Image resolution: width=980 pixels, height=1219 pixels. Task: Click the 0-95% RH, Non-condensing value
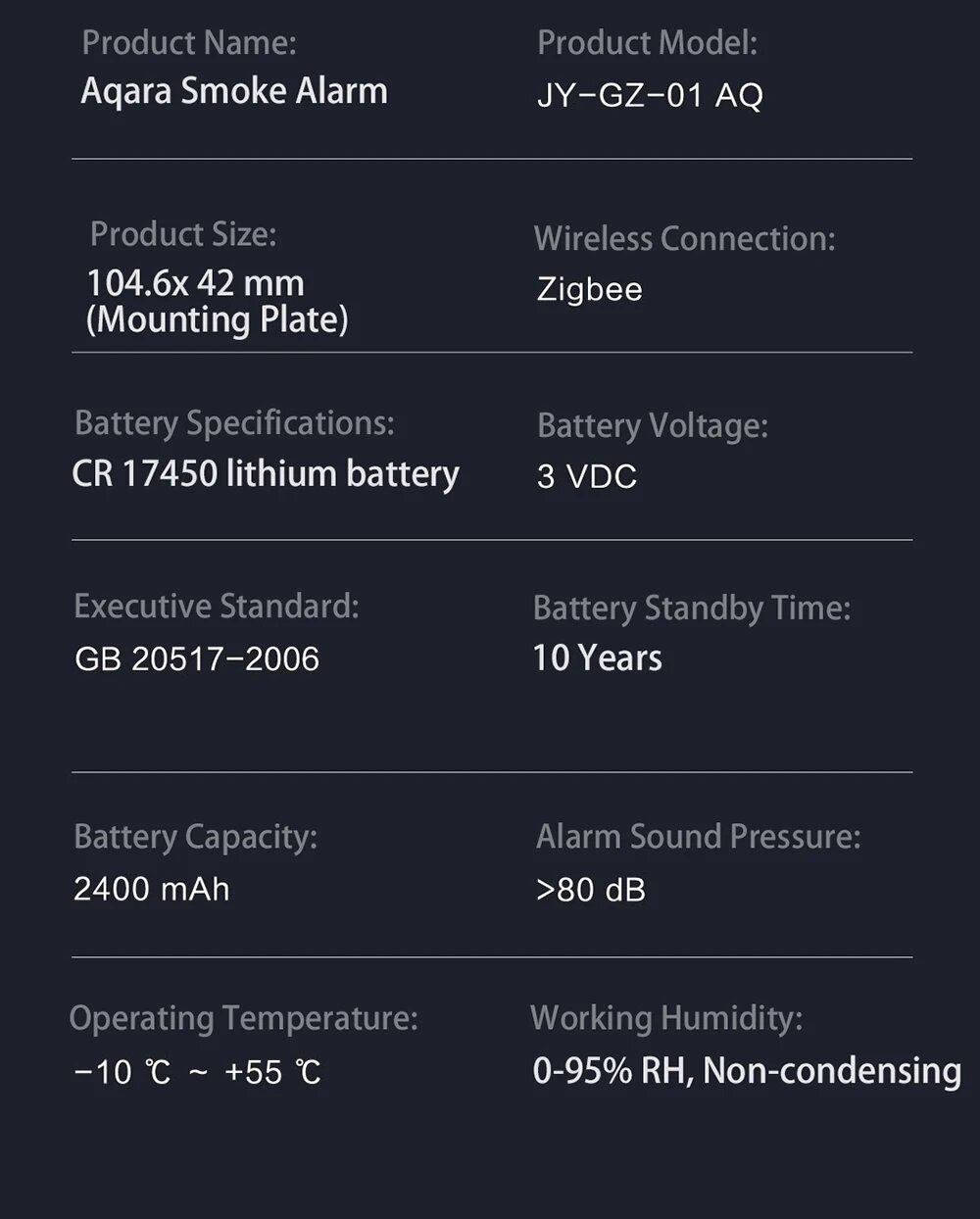(747, 1070)
